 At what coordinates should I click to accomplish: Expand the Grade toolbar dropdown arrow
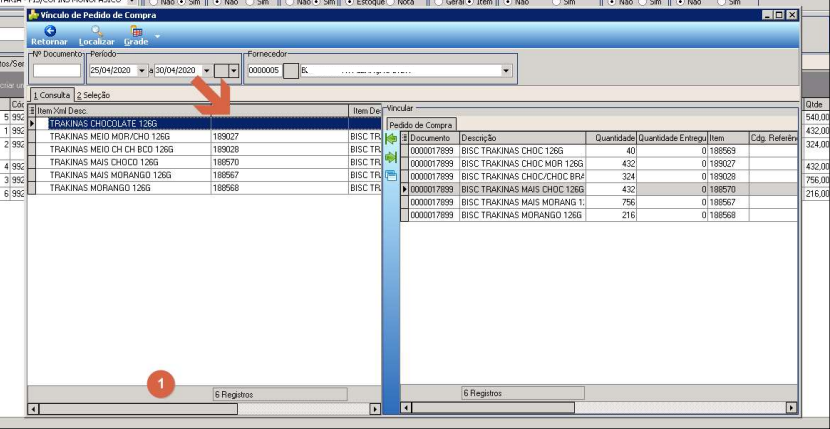[157, 37]
